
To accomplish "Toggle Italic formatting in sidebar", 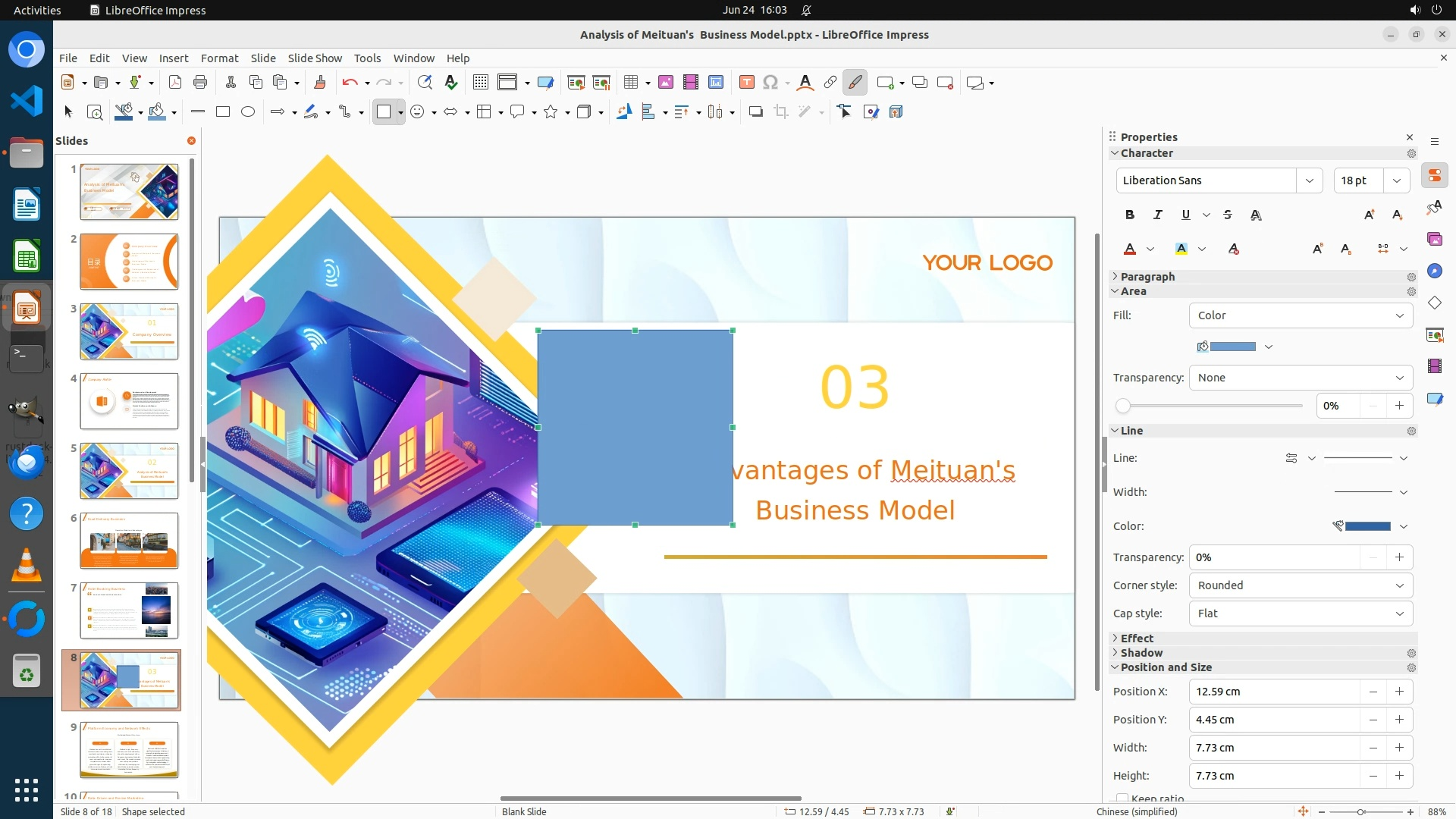I will pyautogui.click(x=1157, y=215).
